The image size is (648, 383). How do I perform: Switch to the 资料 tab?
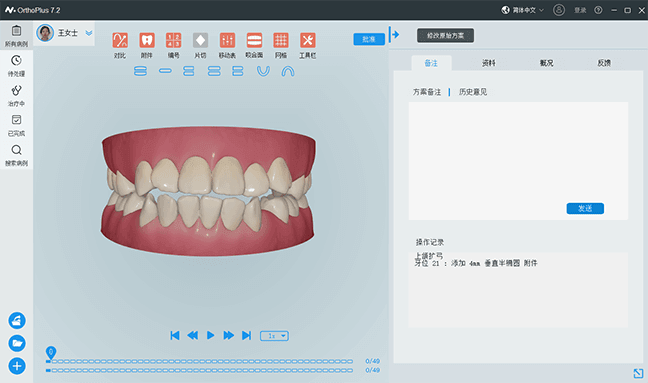coord(488,63)
